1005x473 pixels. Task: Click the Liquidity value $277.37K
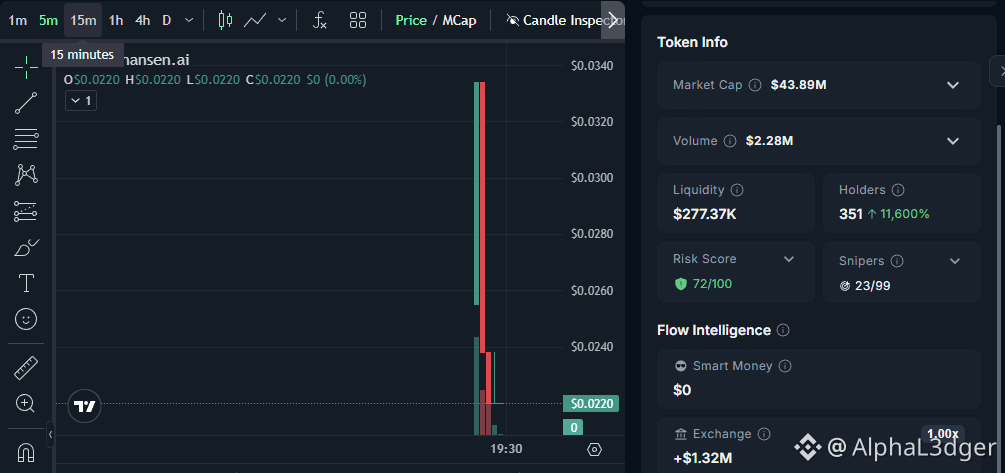704,214
